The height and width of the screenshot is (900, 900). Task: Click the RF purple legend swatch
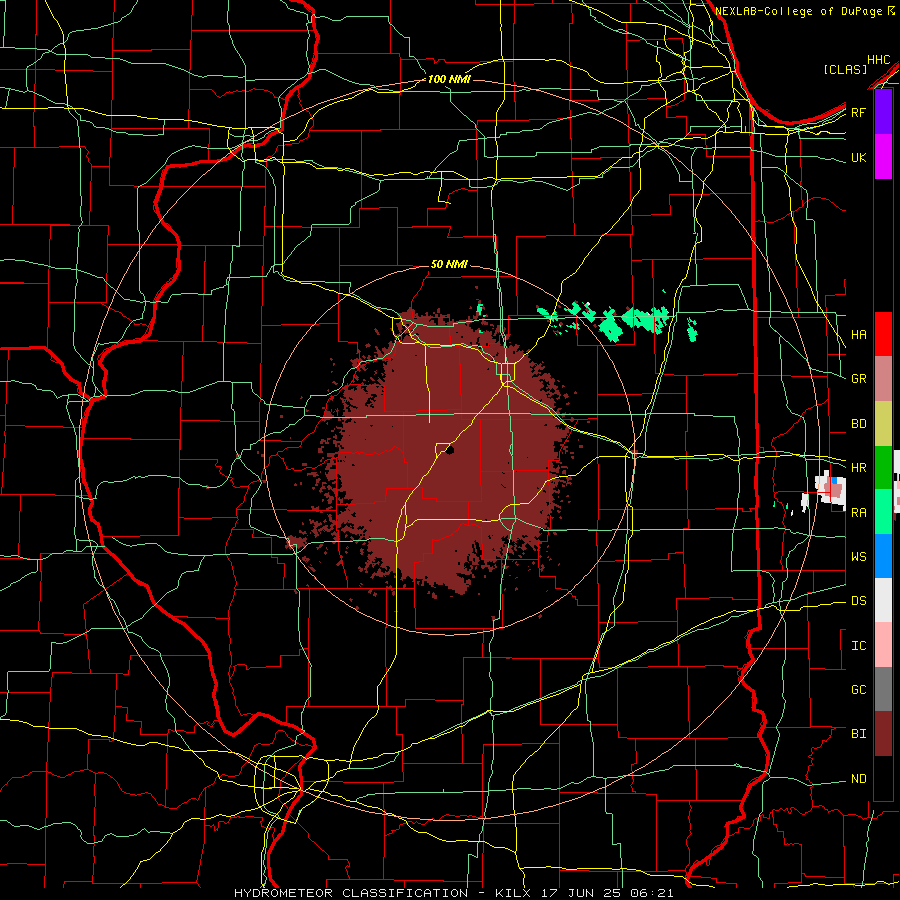(883, 112)
